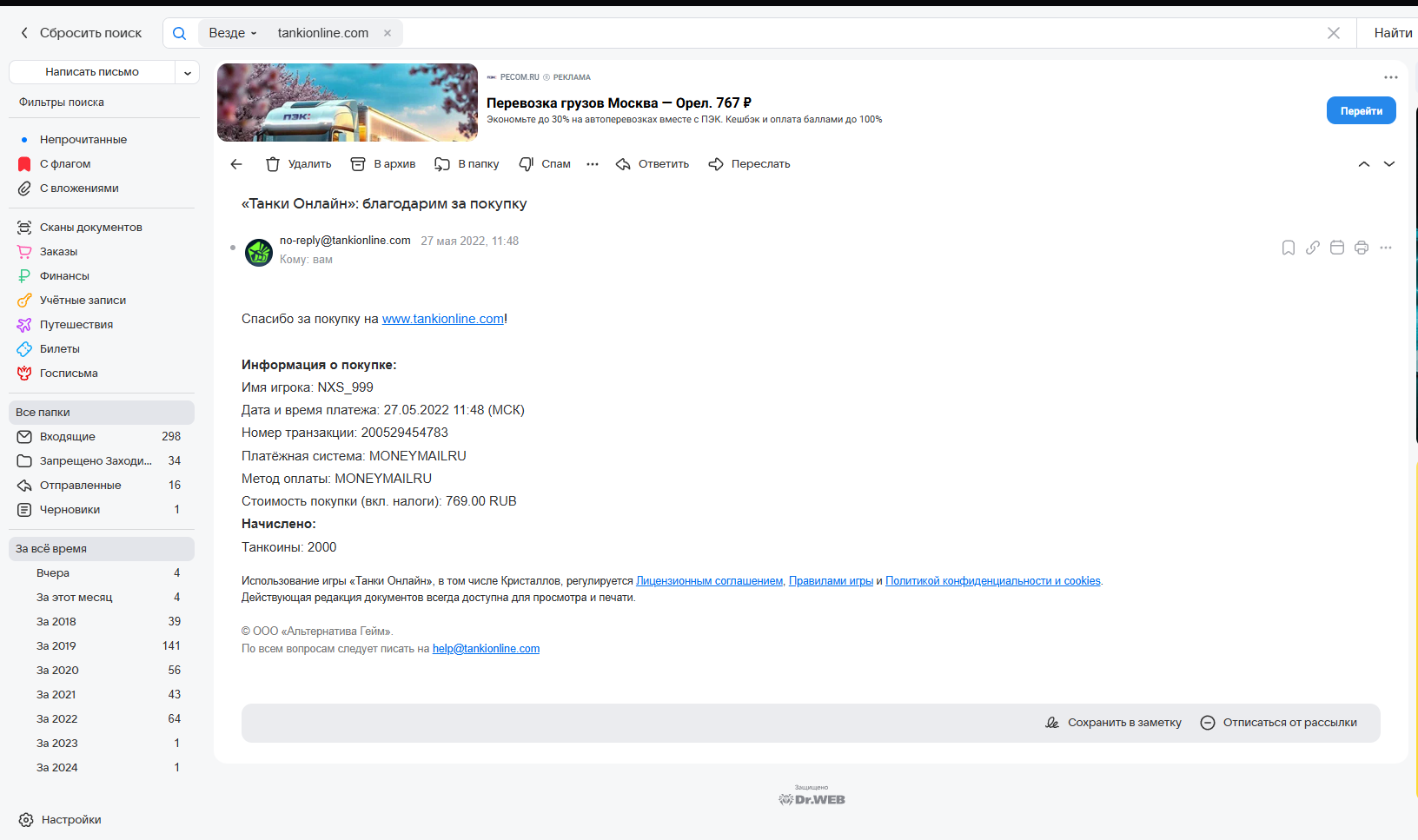Filter by 'Непрочитанные' messages
Screen dimensions: 1418x840
(83, 140)
